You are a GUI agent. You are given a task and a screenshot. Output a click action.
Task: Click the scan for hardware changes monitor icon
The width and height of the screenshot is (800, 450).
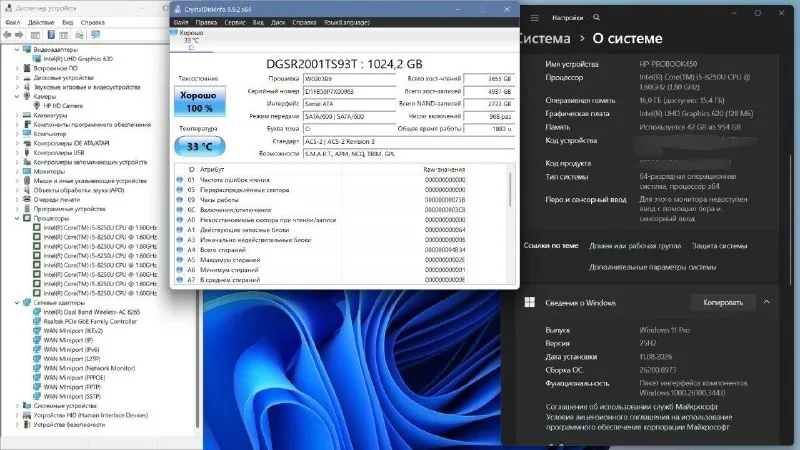tap(95, 35)
